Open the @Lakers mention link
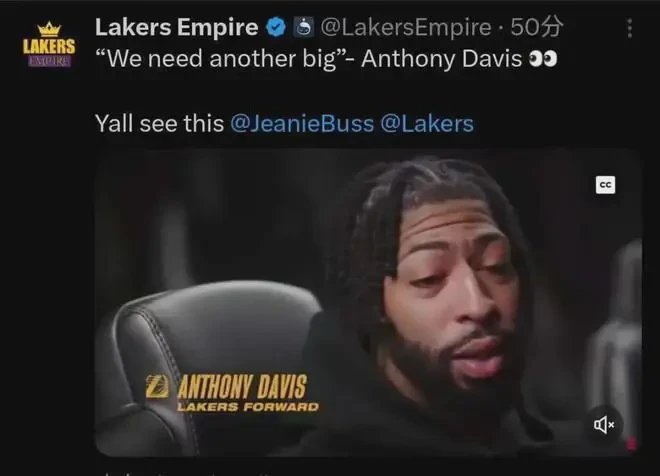 (427, 124)
